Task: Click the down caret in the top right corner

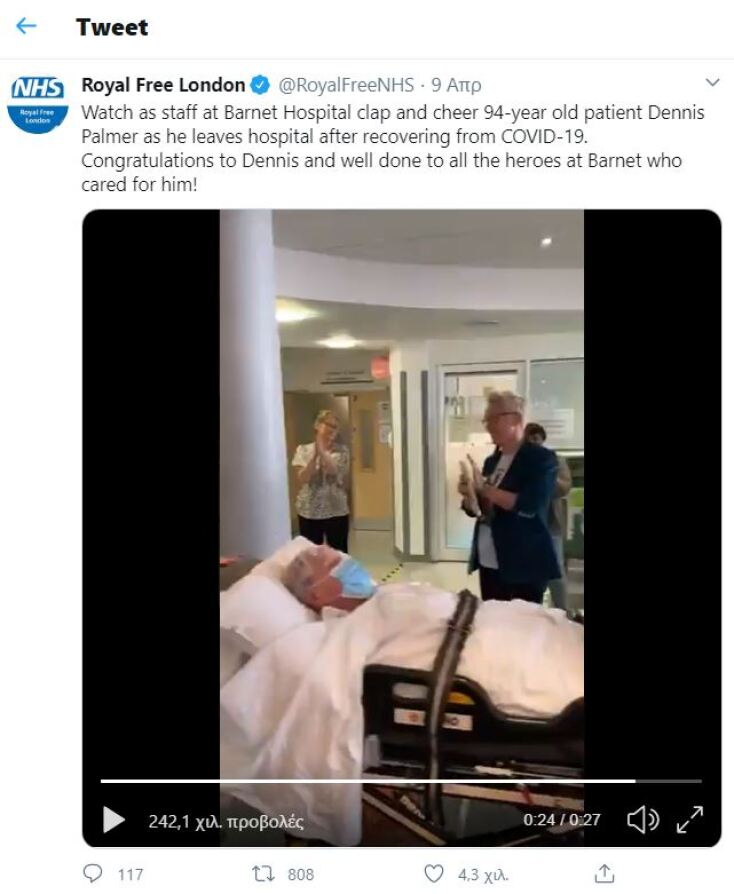Action: coord(713,80)
